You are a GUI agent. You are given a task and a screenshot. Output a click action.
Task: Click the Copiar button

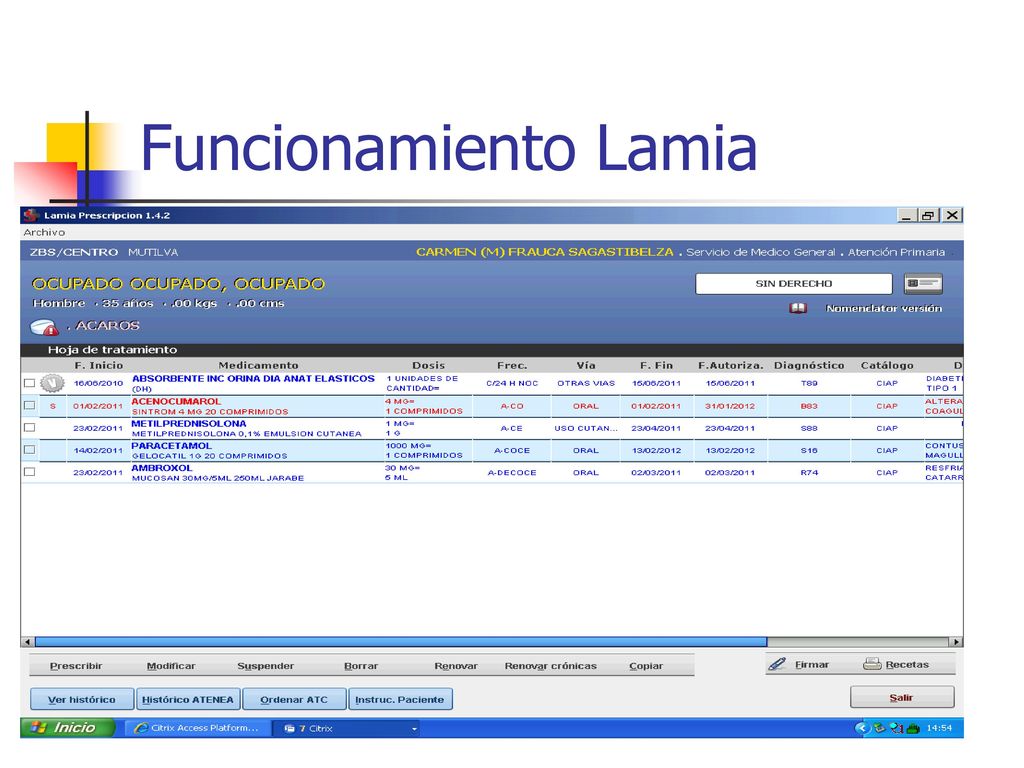[x=646, y=665]
